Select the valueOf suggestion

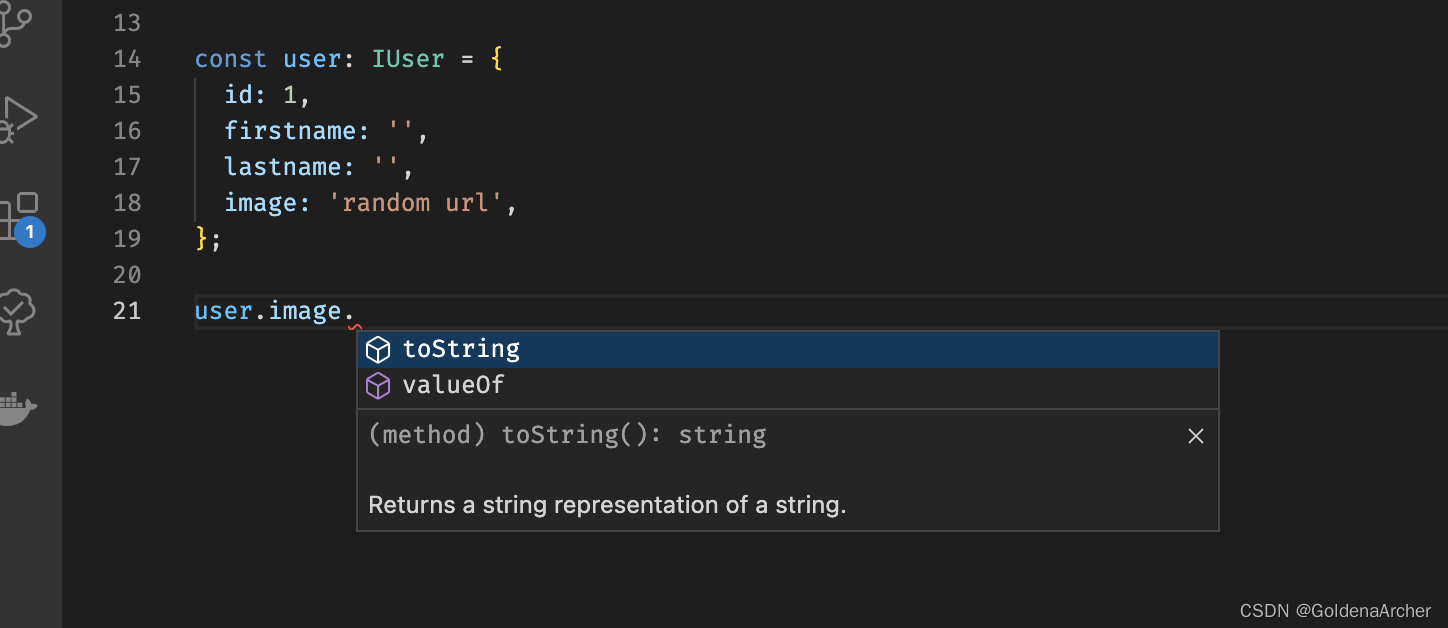click(788, 385)
